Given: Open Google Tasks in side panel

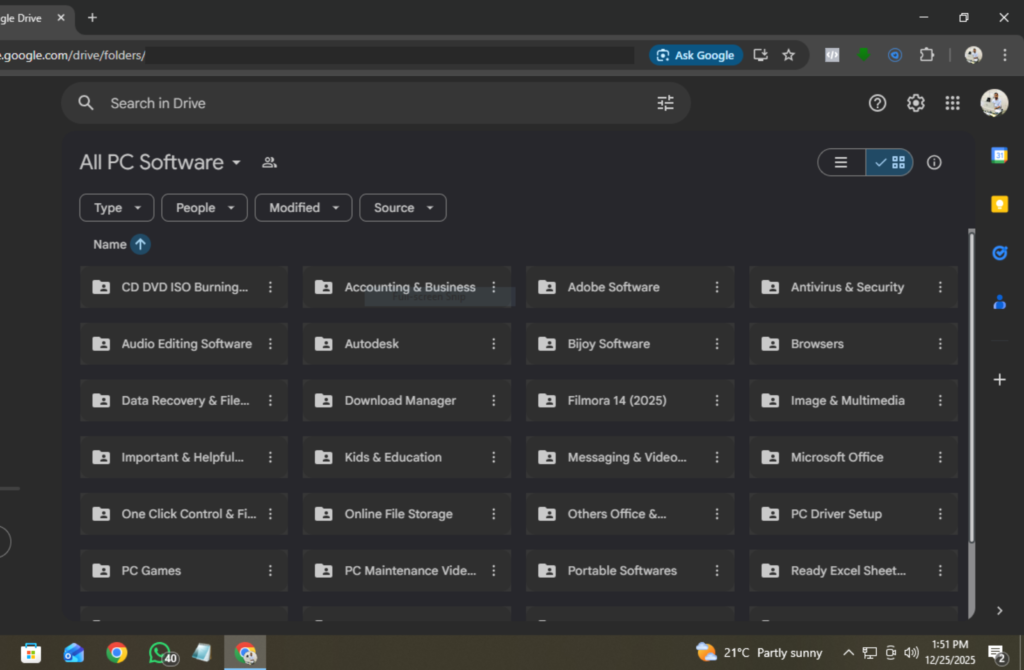Looking at the screenshot, I should 998,253.
